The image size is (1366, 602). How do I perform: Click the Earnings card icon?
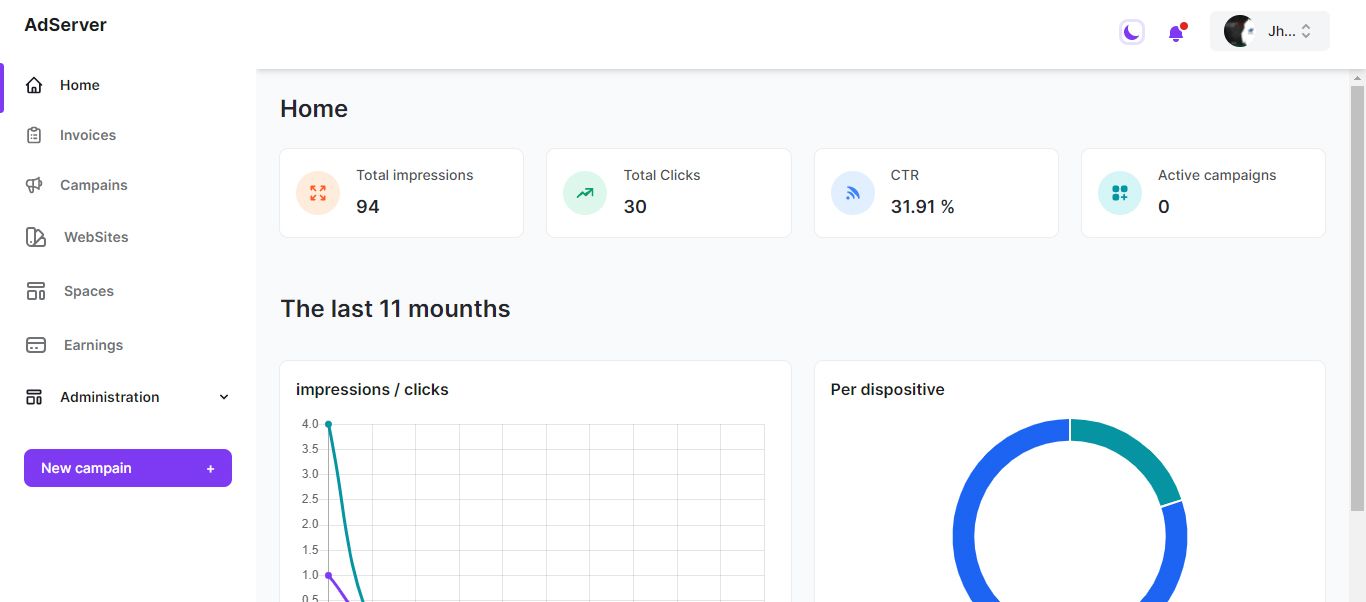pos(36,345)
